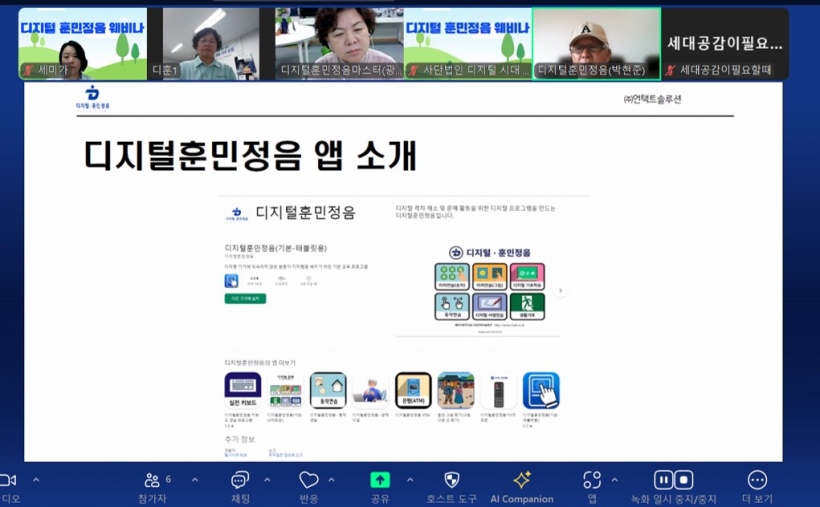
Task: Click the village illustration app icon
Action: 455,390
